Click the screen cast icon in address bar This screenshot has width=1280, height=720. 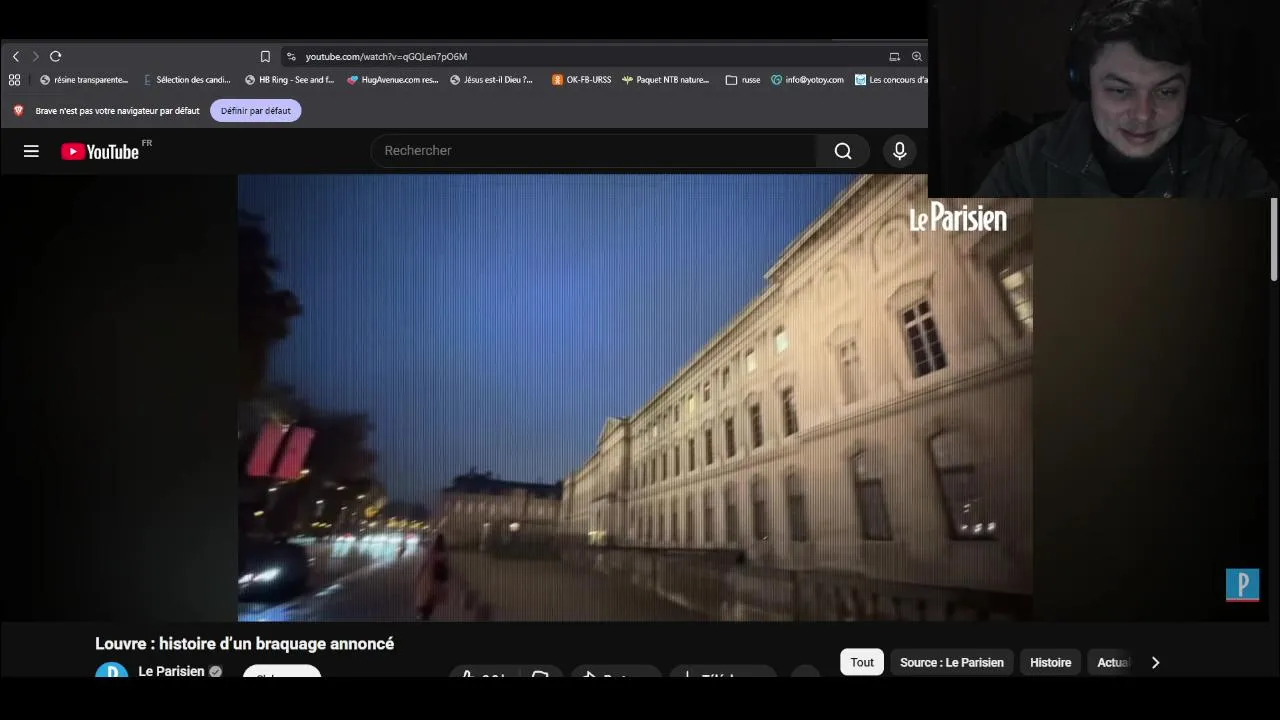click(895, 57)
